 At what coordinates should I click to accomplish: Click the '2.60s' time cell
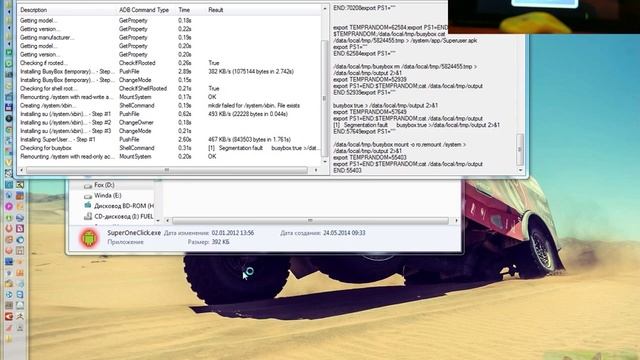(184, 140)
